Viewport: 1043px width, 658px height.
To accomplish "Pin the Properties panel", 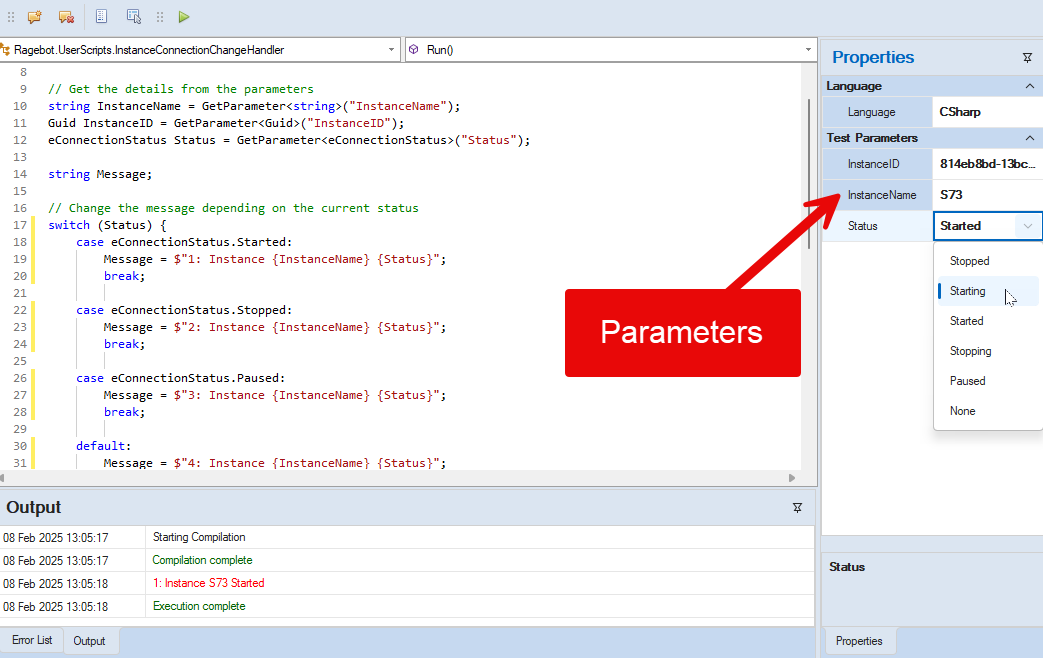I will pos(1027,58).
